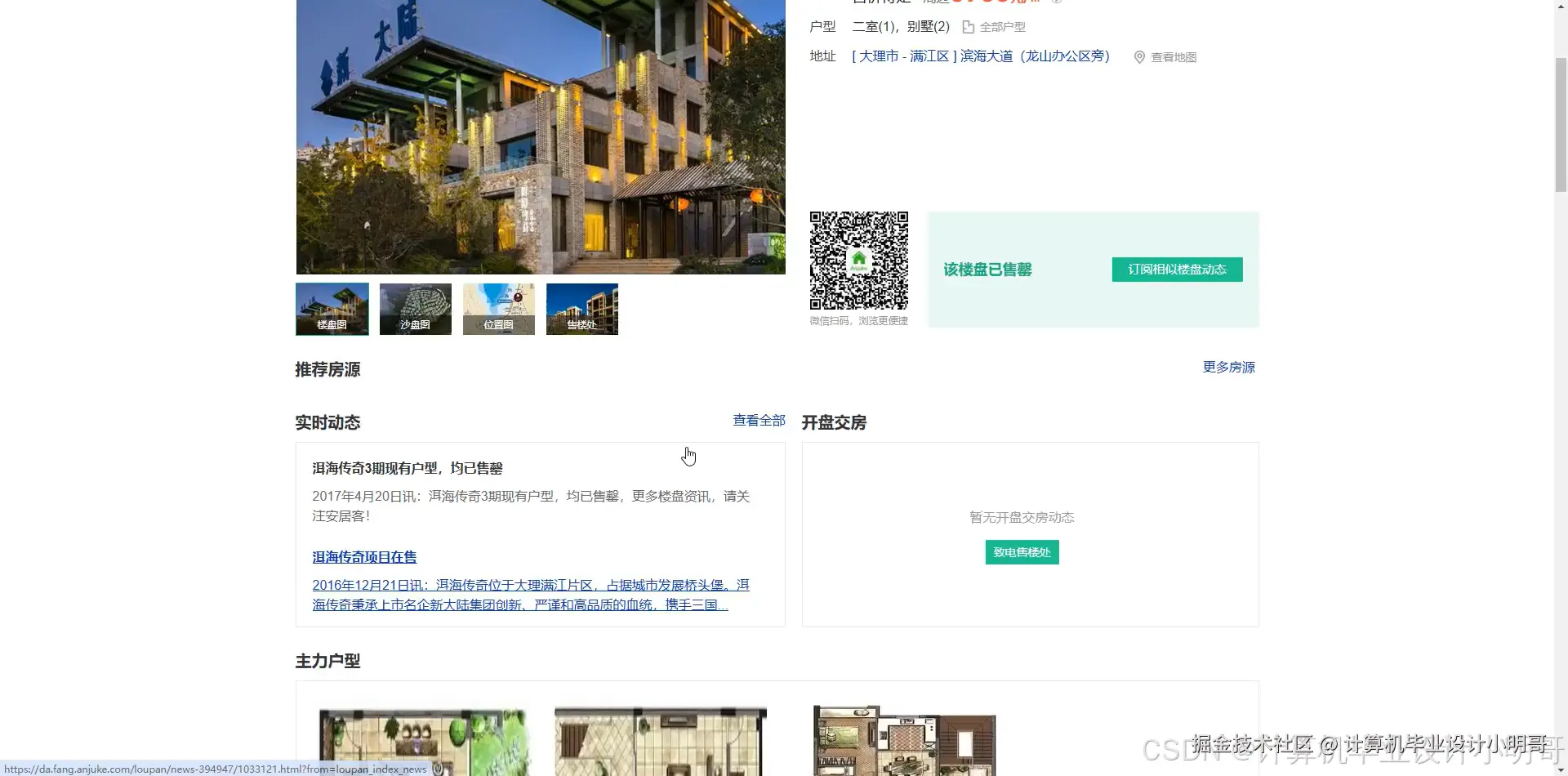Open the 更多房源 link
The height and width of the screenshot is (776, 1568).
[1229, 367]
